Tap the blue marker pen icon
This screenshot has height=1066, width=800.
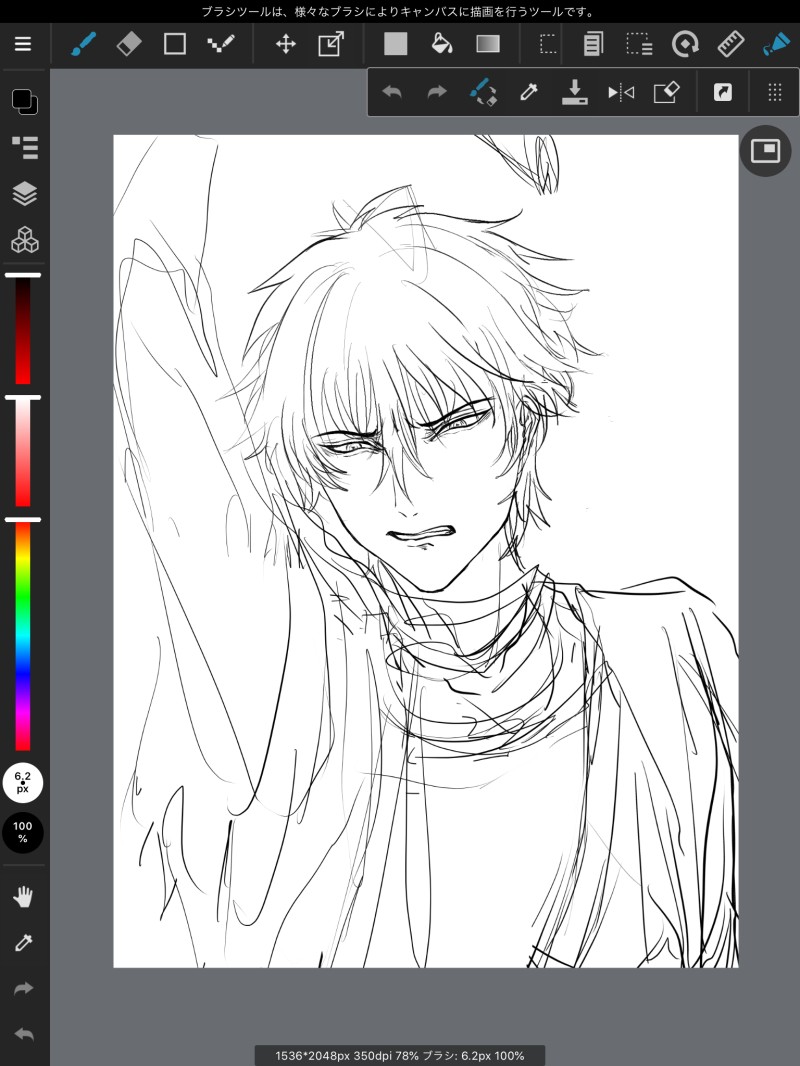coord(776,45)
